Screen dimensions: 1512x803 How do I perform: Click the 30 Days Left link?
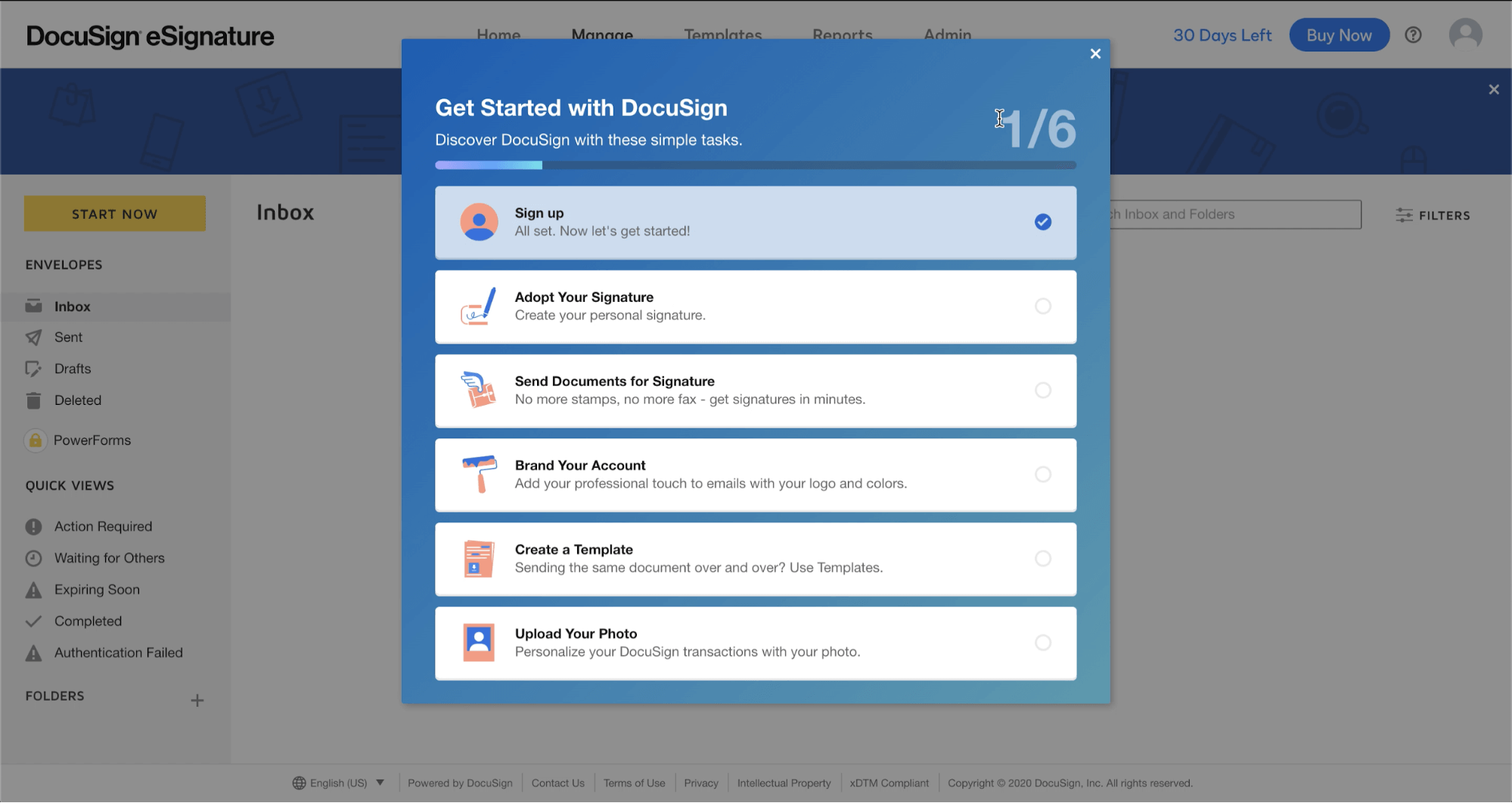[x=1222, y=35]
